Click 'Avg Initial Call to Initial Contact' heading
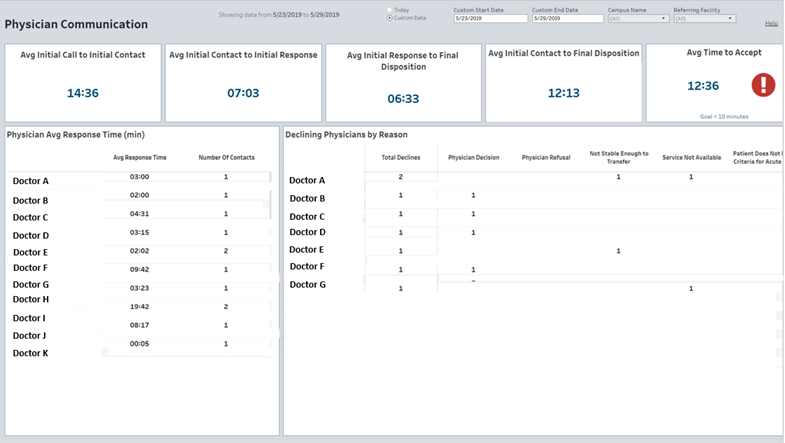785x443 pixels. point(83,55)
